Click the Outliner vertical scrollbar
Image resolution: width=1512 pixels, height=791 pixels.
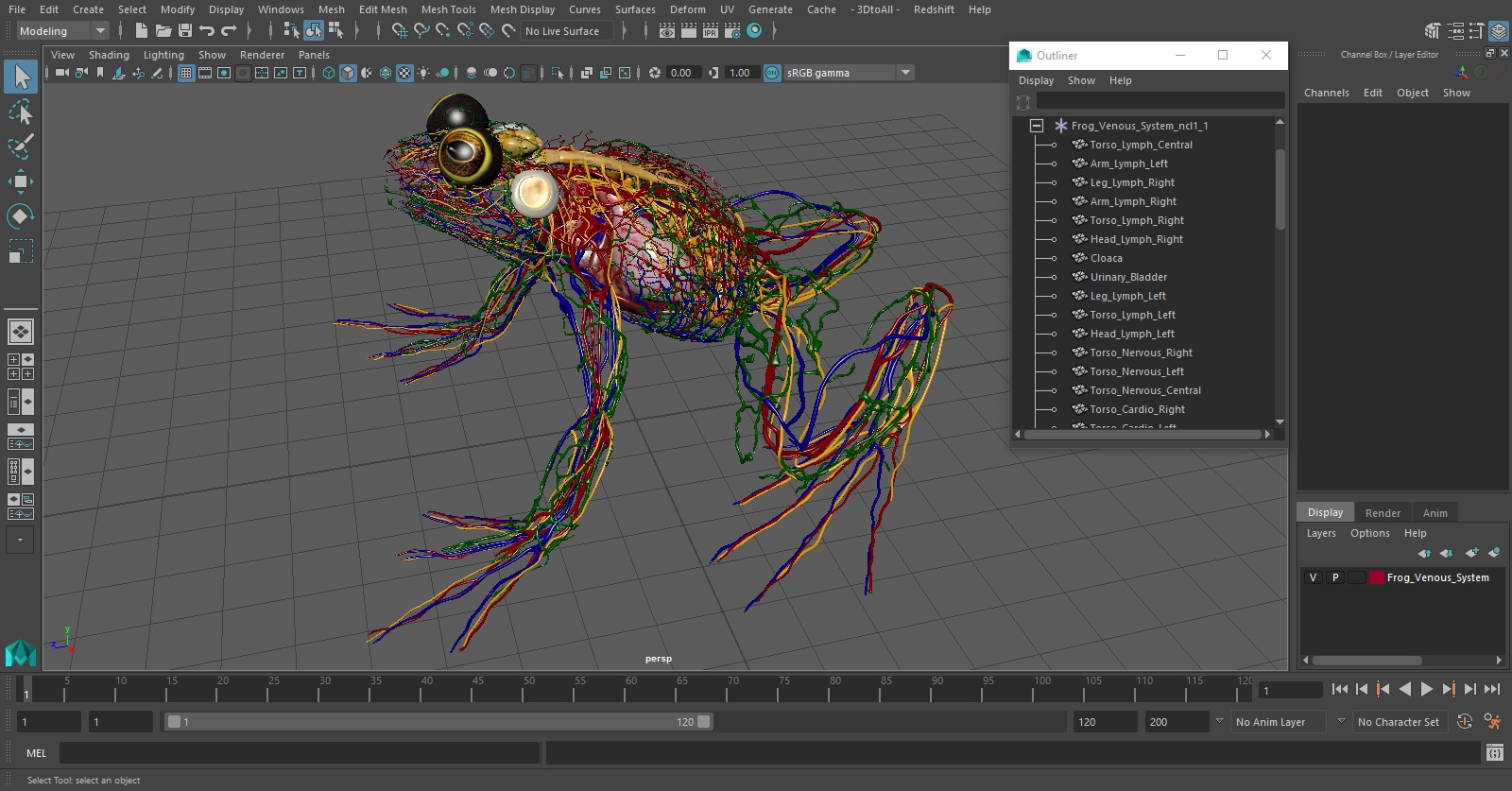point(1280,189)
